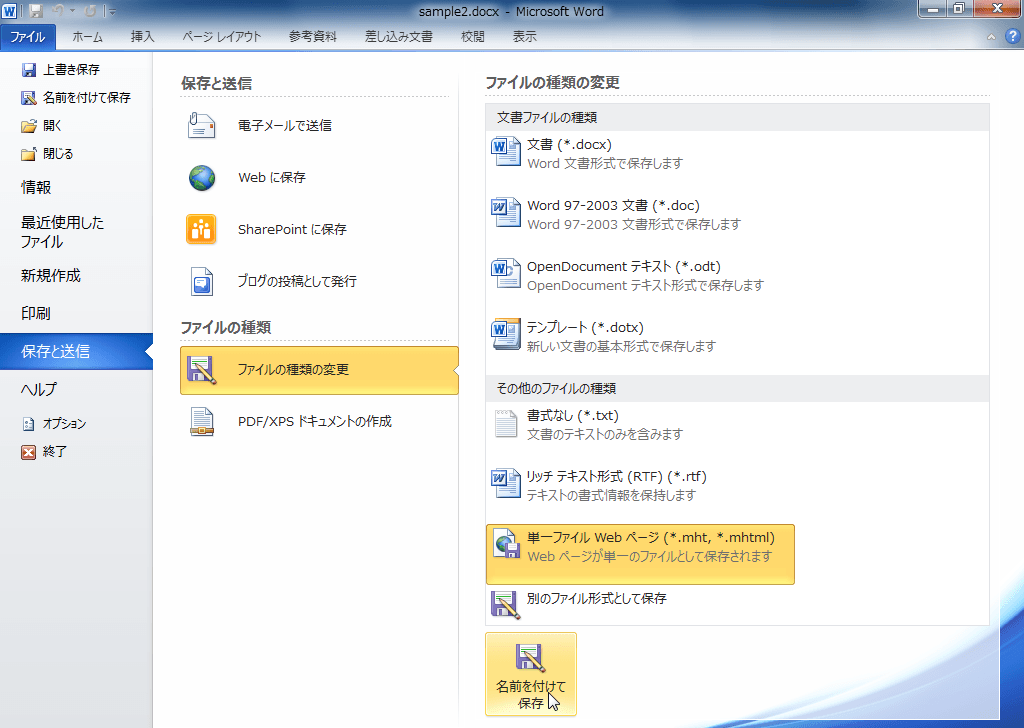1024x728 pixels.
Task: Open Word Help question mark icon
Action: tap(1012, 37)
